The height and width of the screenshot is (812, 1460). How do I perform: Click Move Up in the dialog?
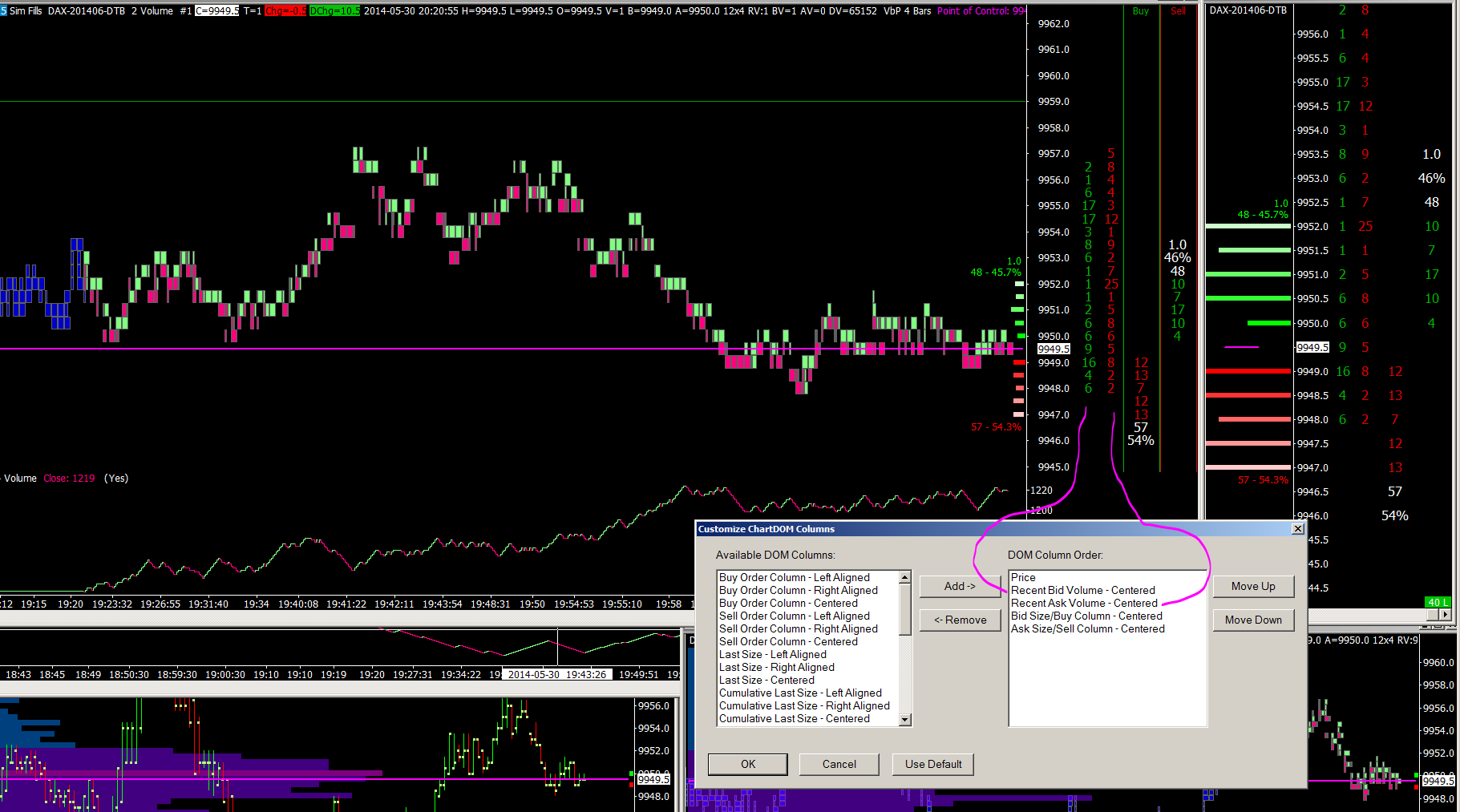1252,587
